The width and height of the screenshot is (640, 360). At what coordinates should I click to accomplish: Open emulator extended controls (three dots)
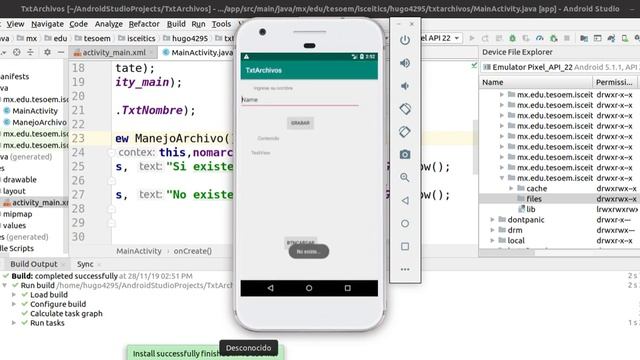coord(405,269)
